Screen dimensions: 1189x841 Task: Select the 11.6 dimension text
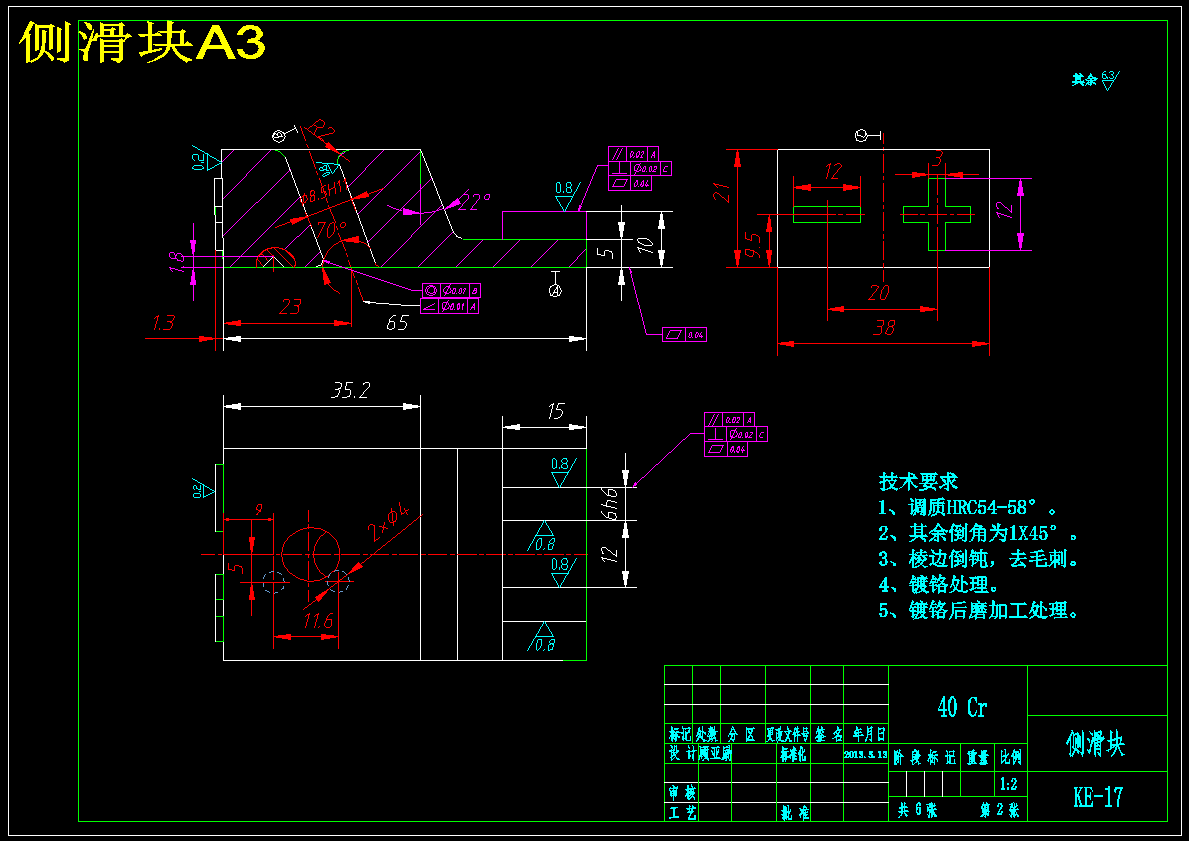tap(318, 621)
